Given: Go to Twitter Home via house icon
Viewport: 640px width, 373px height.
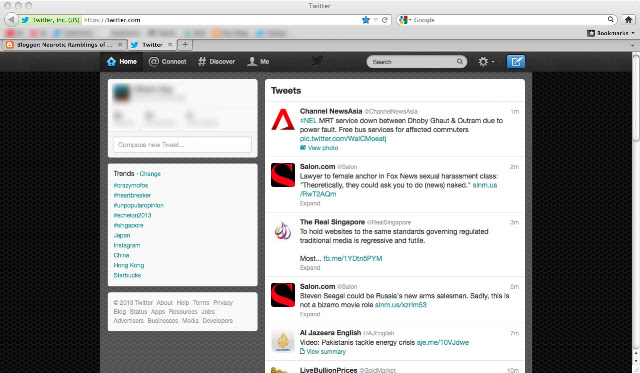Looking at the screenshot, I should point(122,62).
